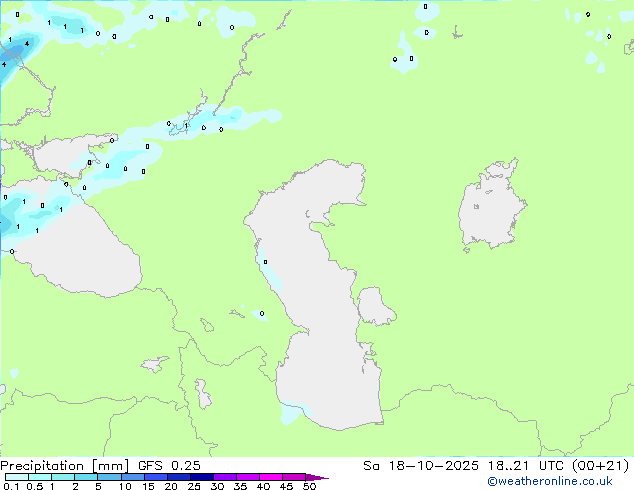This screenshot has height=490, width=634.
Task: Click the 'Sa 18-10-2025' date text
Action: 421,466
